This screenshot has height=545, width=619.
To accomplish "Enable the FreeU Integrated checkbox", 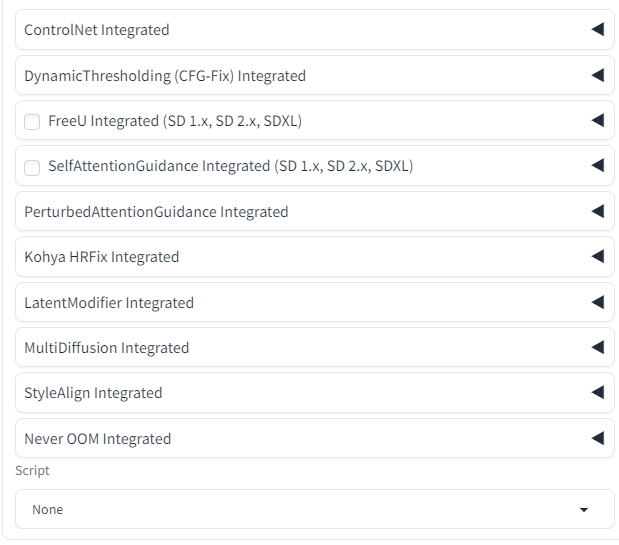I will (33, 122).
